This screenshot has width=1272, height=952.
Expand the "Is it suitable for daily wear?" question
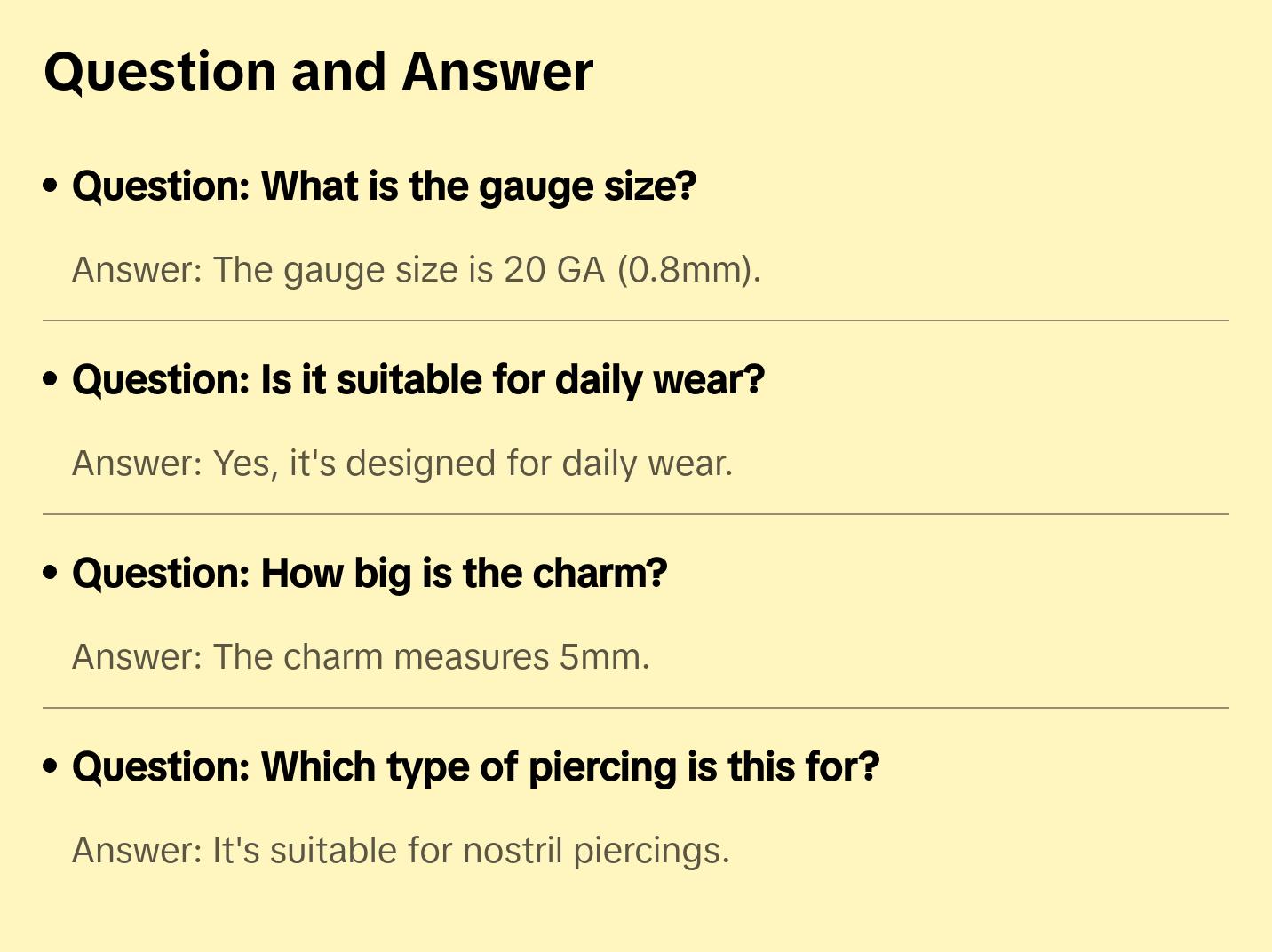tap(417, 380)
